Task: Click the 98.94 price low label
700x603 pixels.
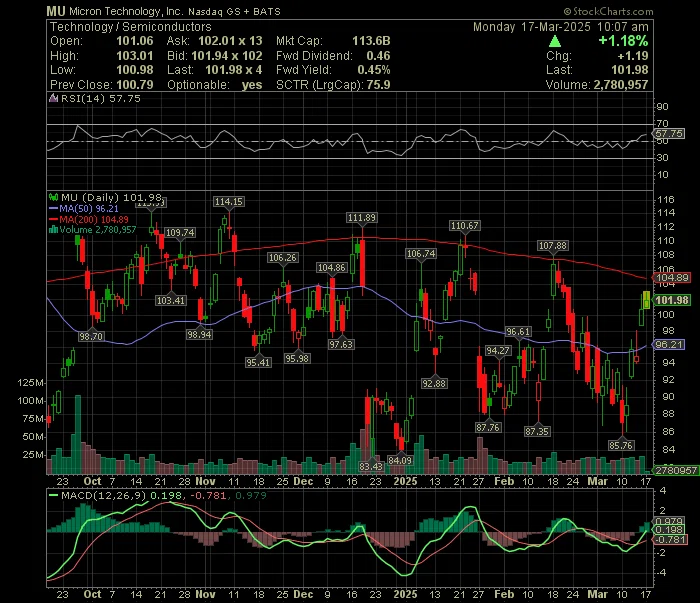Action: [199, 335]
